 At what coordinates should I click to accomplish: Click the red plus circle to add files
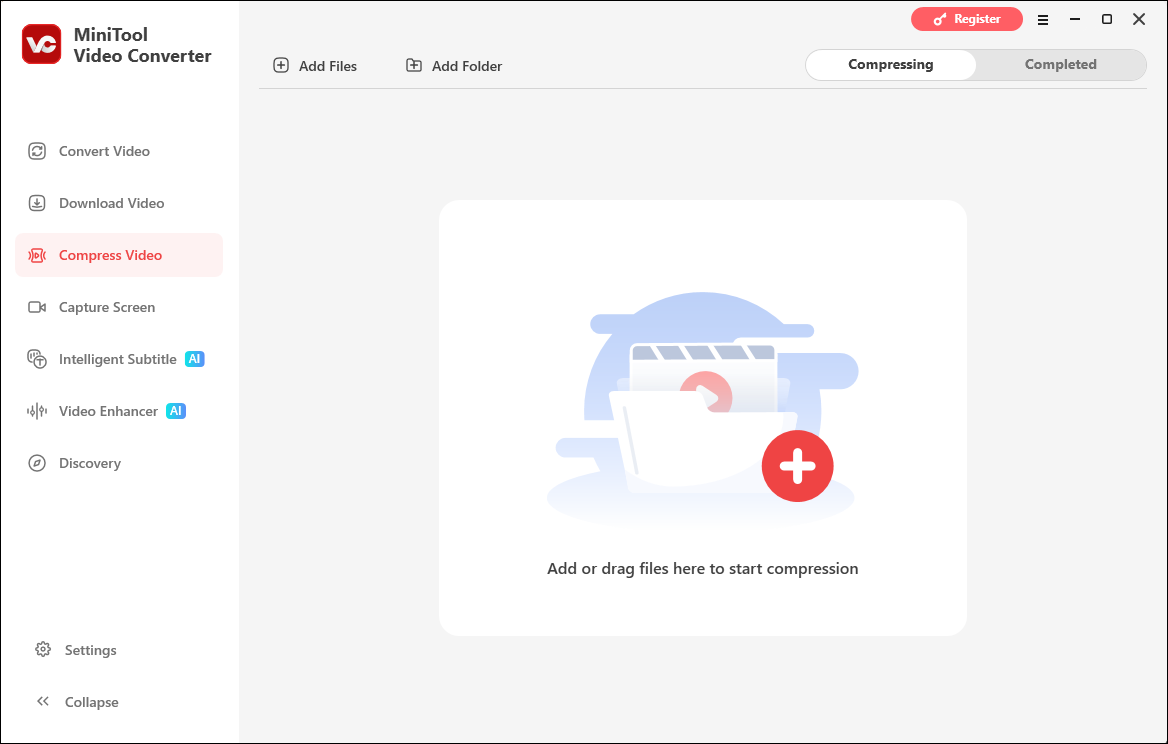point(797,466)
